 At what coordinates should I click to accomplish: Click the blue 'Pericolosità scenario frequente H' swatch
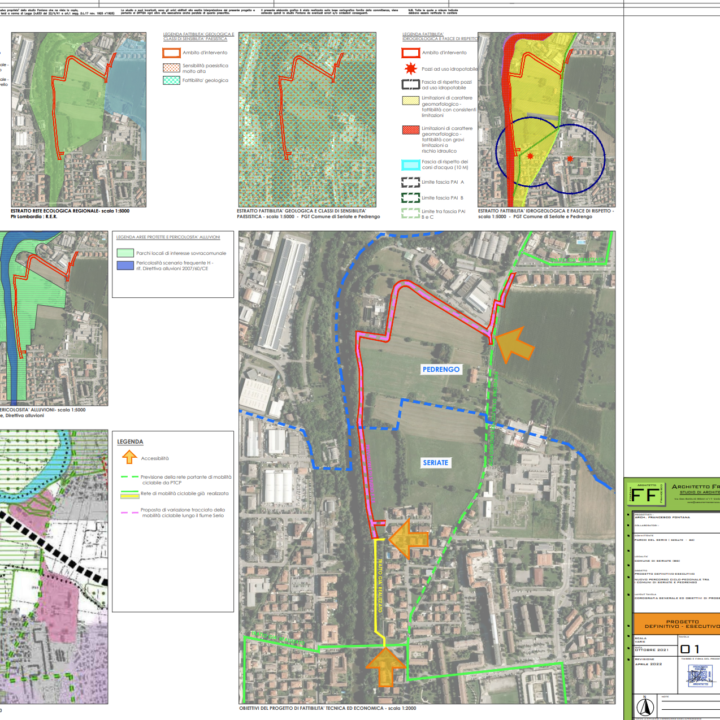125,265
